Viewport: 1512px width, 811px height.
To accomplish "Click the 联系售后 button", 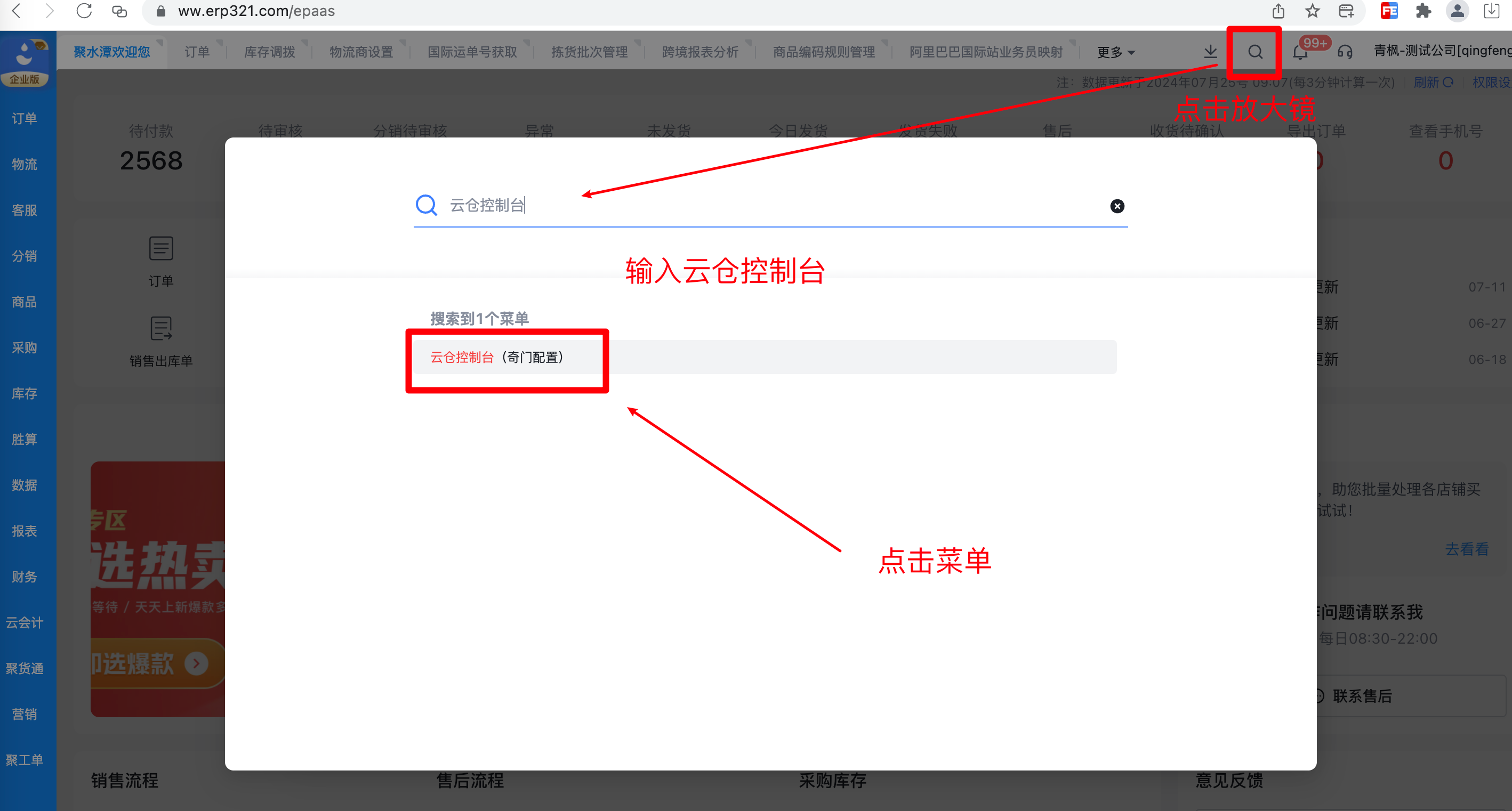I will [1411, 695].
